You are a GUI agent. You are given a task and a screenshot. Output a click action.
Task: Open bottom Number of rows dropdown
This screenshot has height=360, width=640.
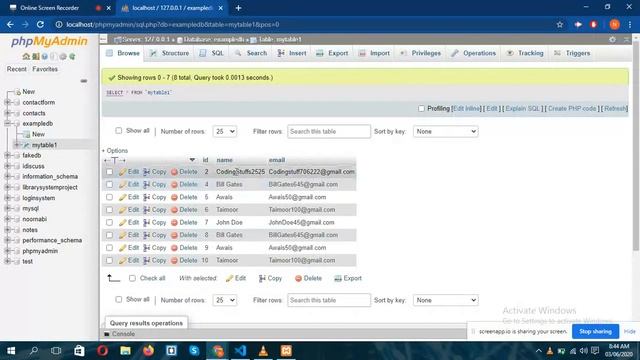click(x=224, y=300)
